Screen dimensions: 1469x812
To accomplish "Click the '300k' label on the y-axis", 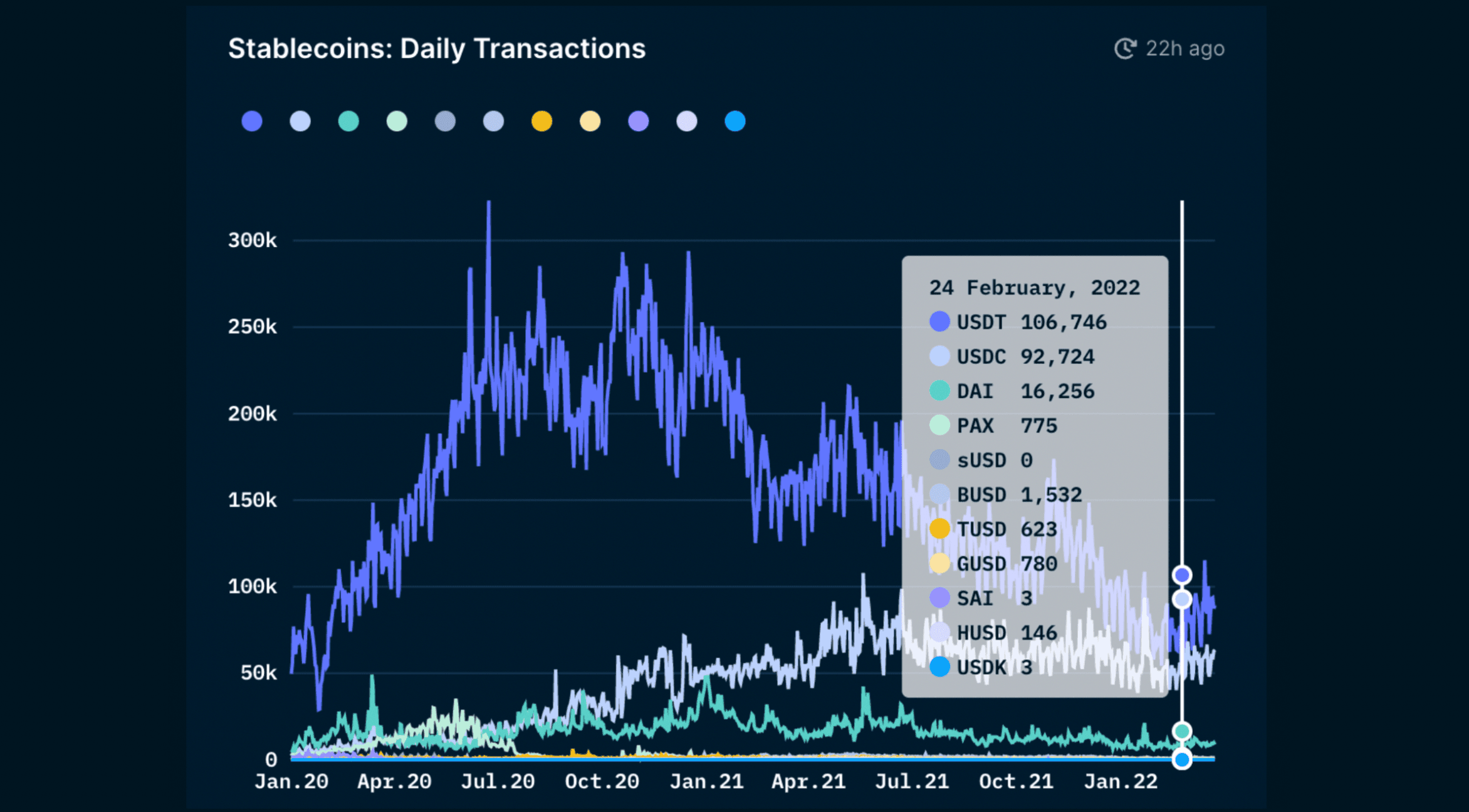I will [253, 240].
